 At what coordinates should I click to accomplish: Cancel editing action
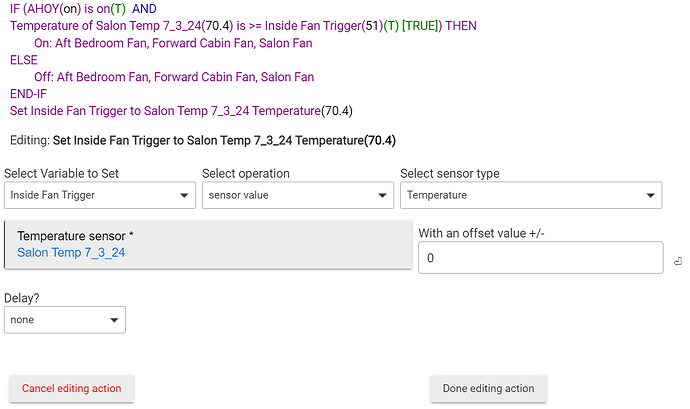pos(72,388)
